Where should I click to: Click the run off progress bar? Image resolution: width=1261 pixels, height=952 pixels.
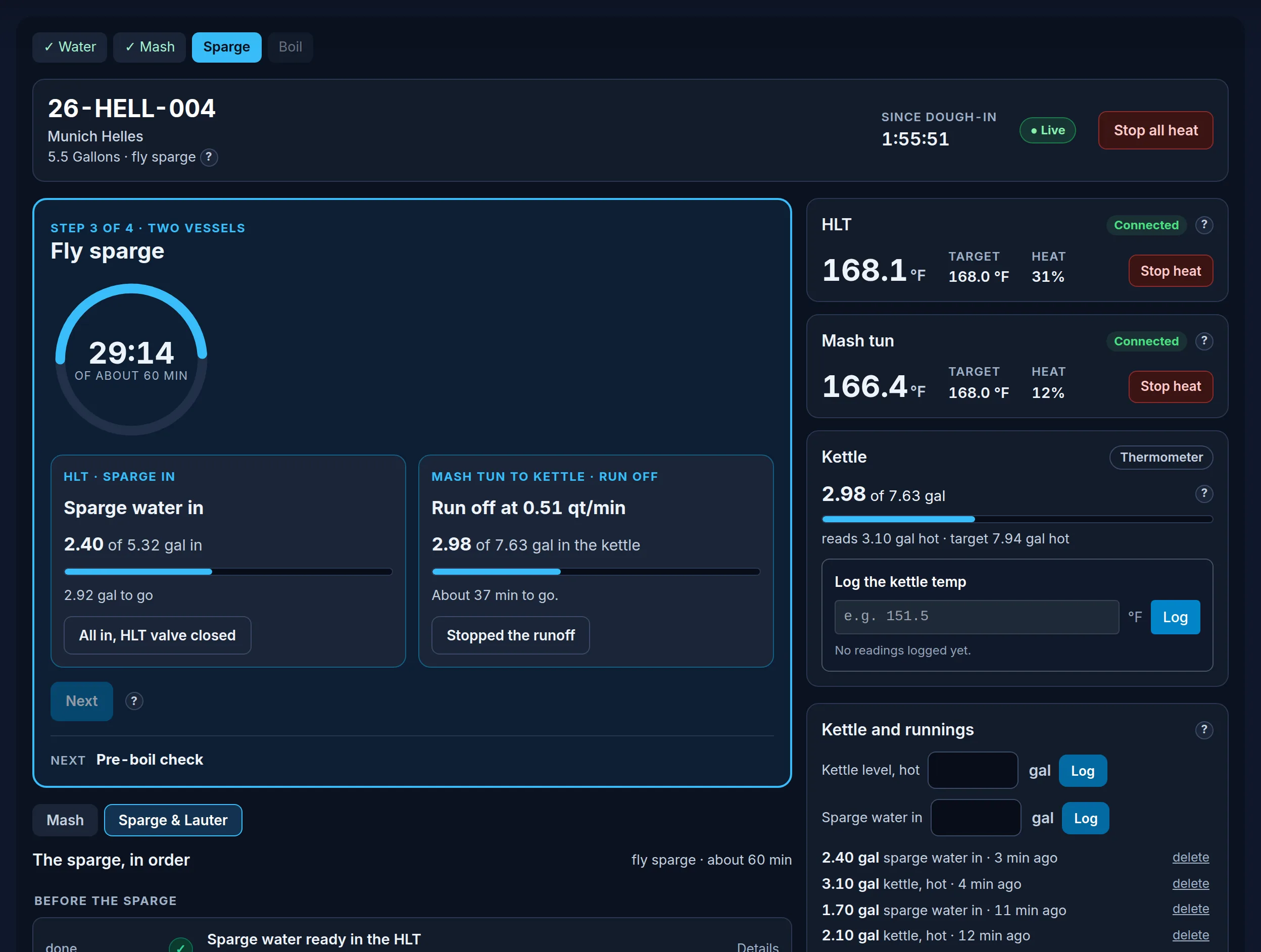pos(596,572)
